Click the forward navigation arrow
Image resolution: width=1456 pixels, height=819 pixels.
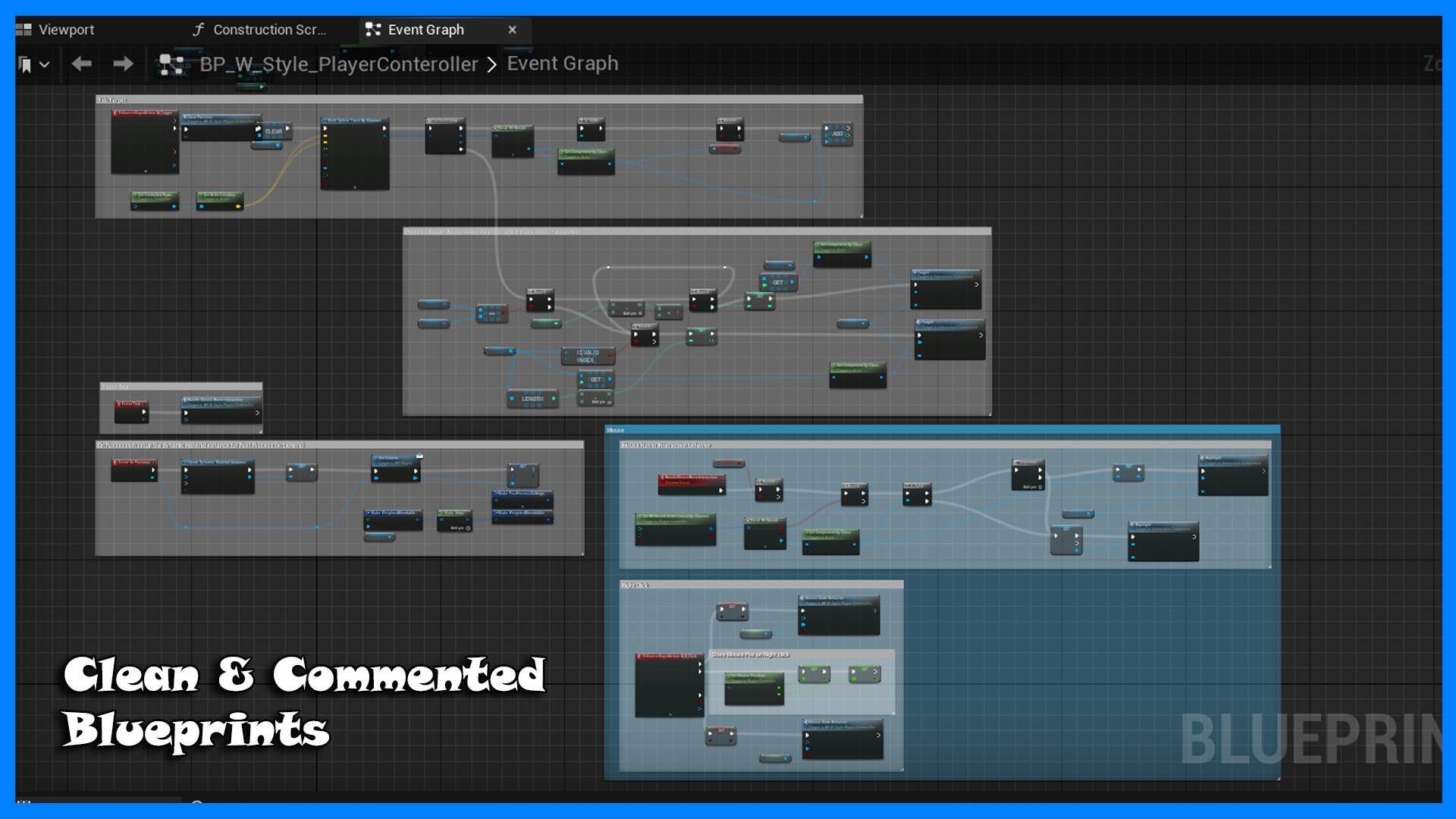click(x=123, y=64)
